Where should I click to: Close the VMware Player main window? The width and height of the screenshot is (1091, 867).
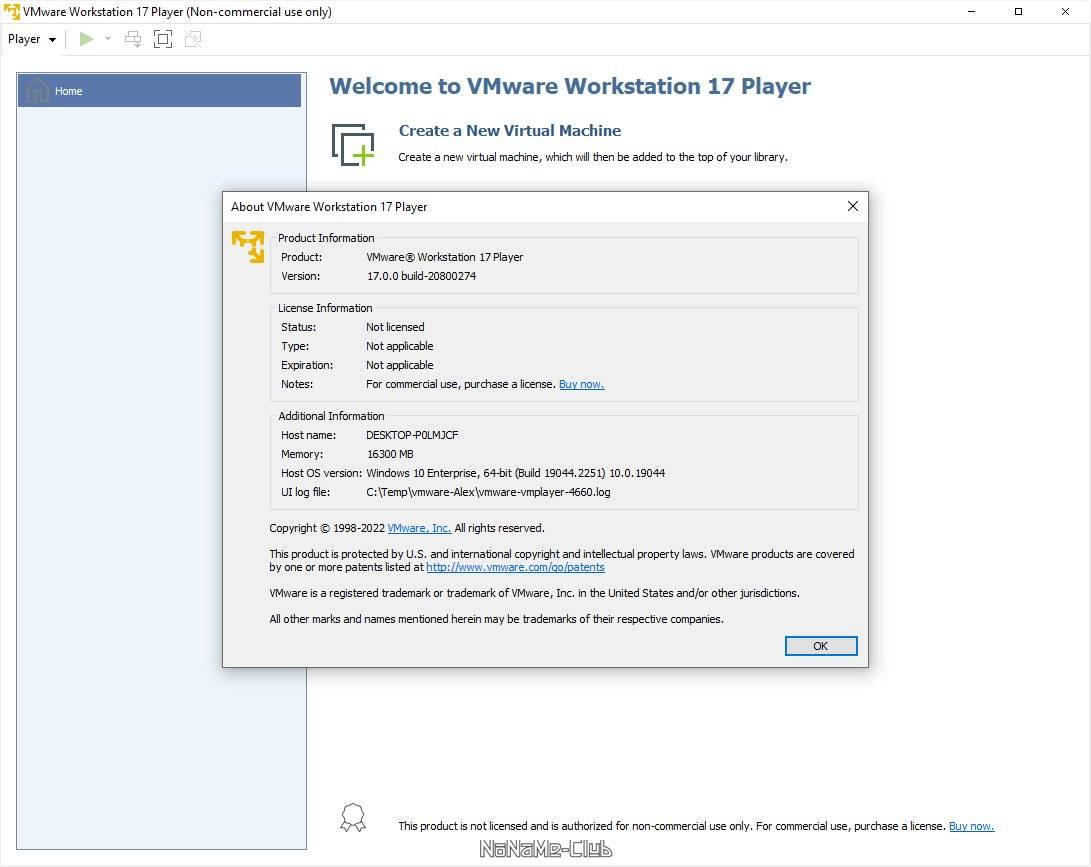click(1065, 12)
